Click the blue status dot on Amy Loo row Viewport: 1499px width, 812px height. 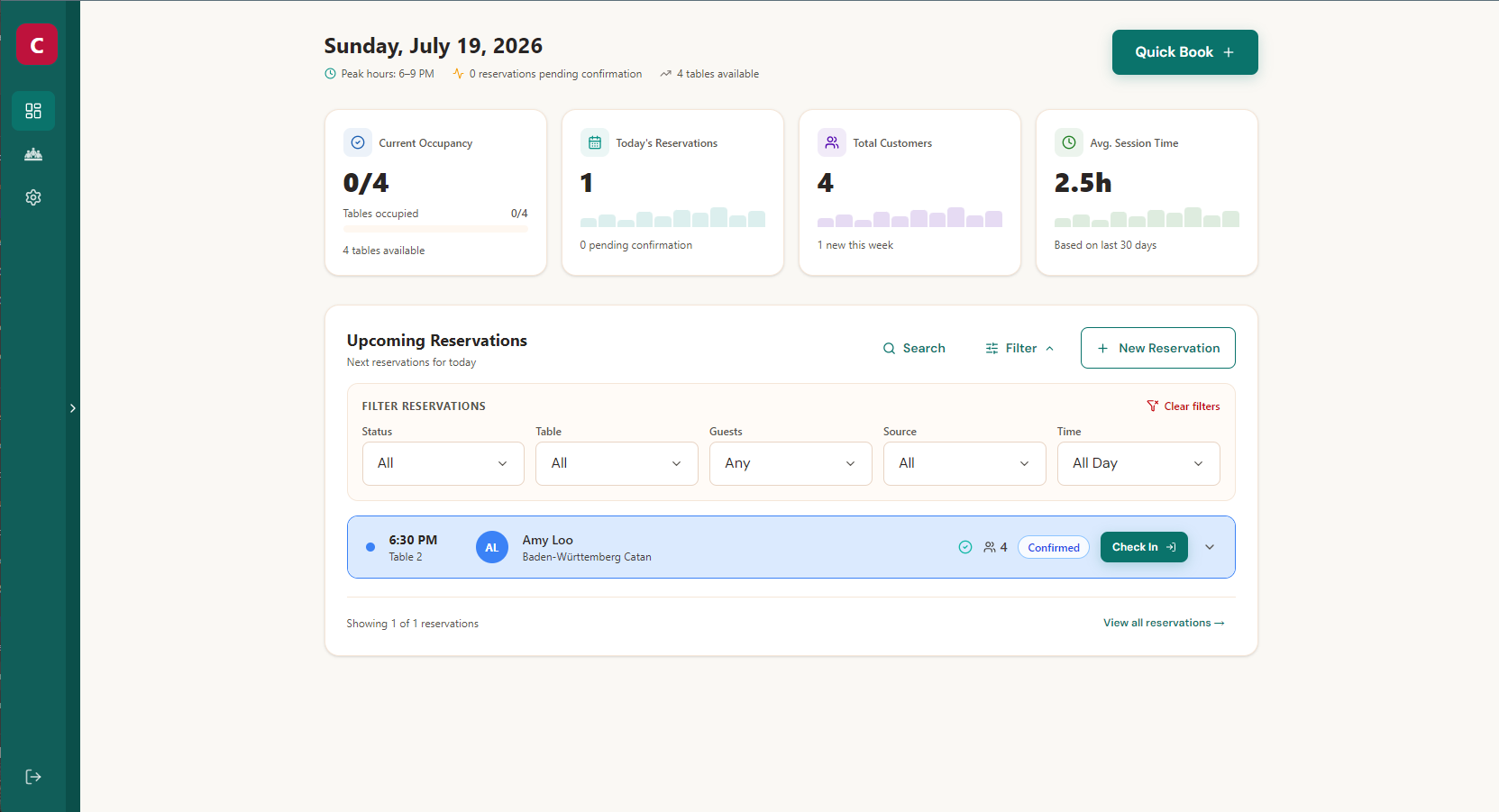tap(370, 547)
